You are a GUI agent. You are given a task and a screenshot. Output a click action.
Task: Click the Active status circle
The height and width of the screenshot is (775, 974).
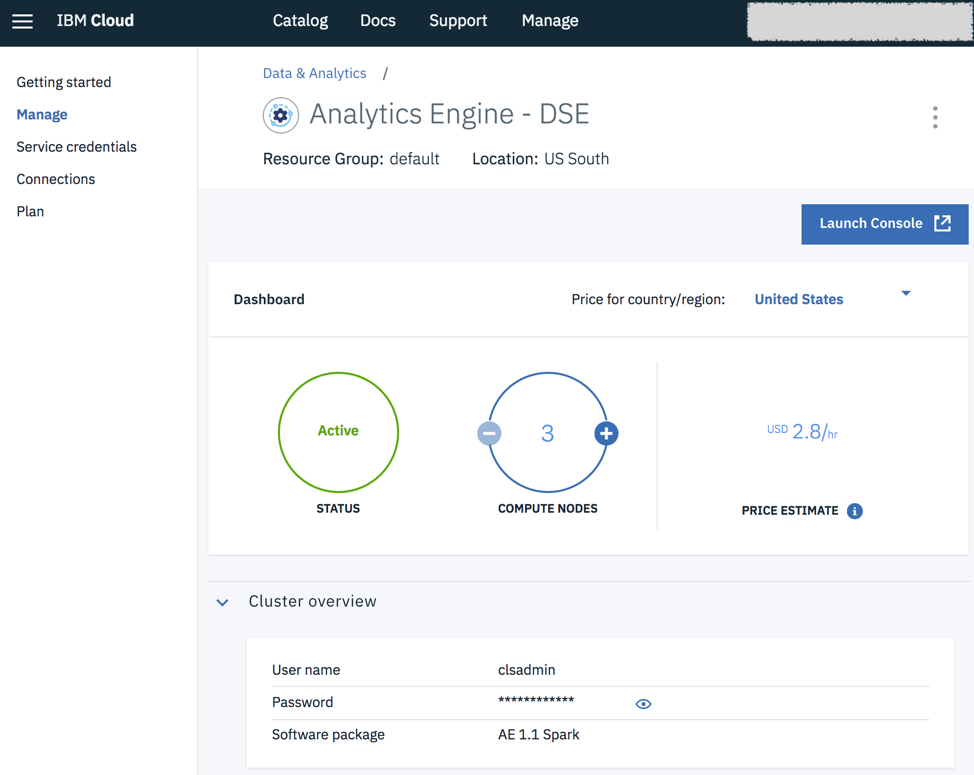[x=338, y=432]
